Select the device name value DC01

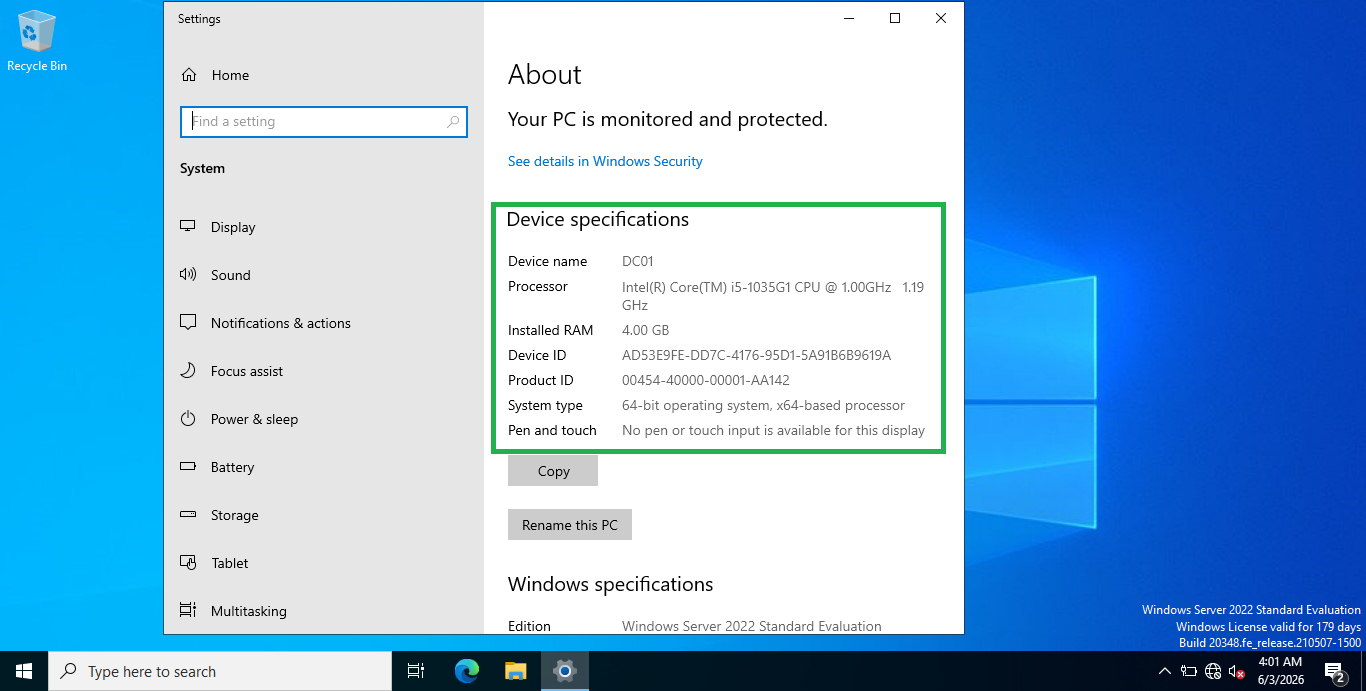(638, 261)
